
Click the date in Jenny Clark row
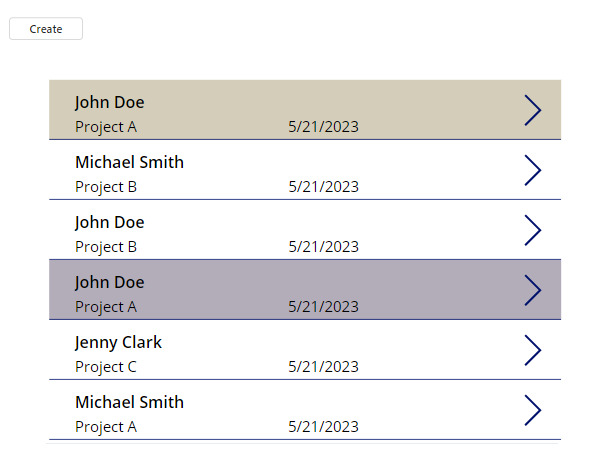pyautogui.click(x=323, y=367)
